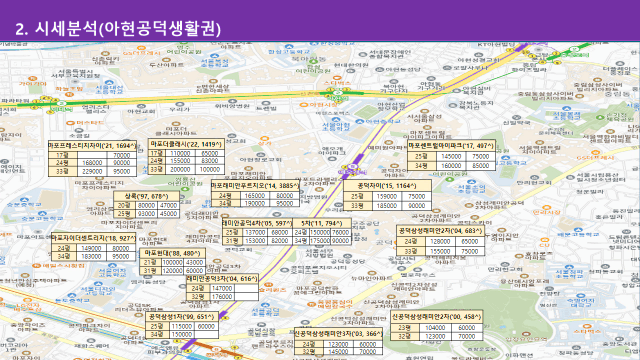
Task: Click the 43000 cell in 마포현대 table
Action: click(194, 263)
